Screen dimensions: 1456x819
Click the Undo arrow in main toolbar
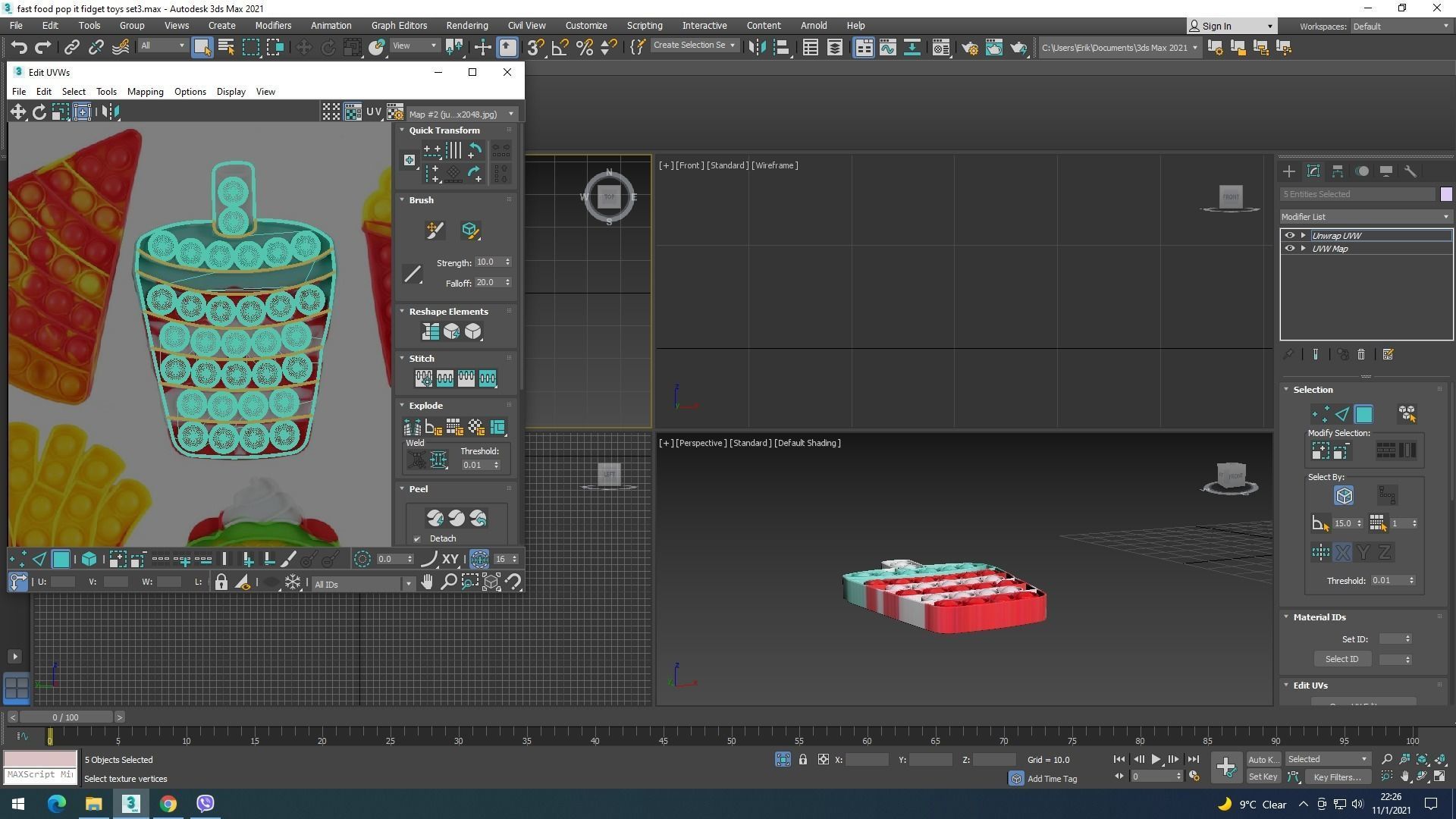pos(18,48)
